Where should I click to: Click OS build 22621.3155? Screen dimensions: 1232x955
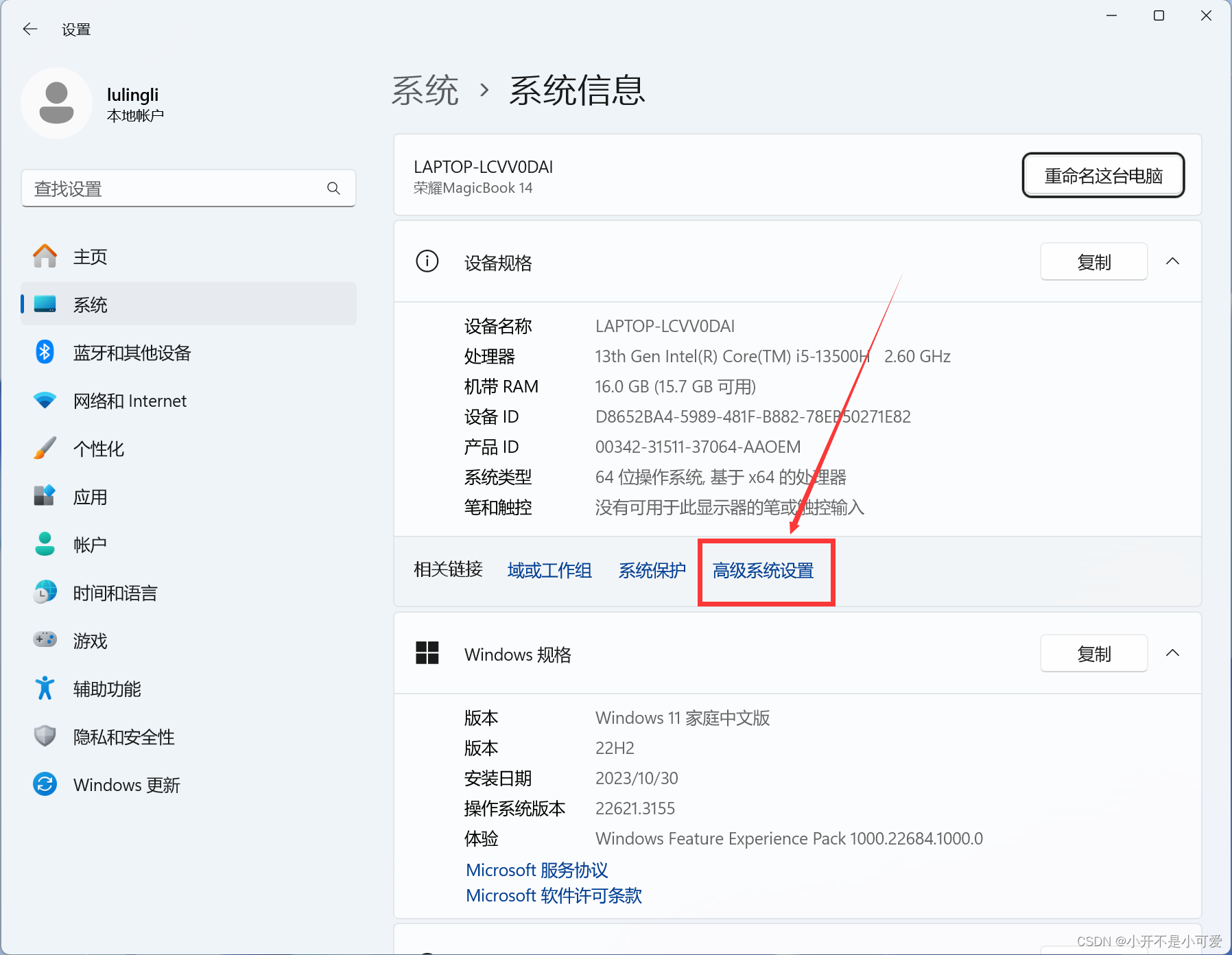tap(635, 808)
